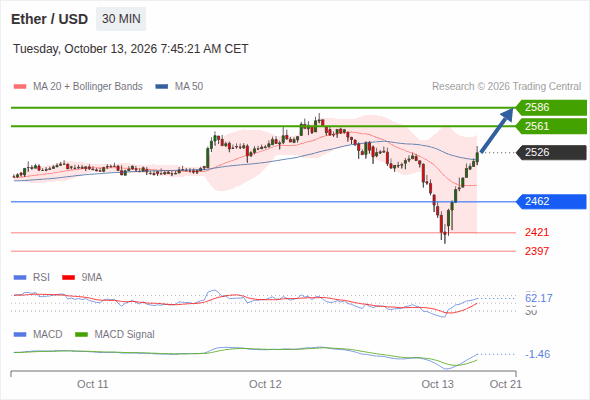
Task: Click the MA 20 + Bollinger Bands legend label
Action: (x=88, y=87)
